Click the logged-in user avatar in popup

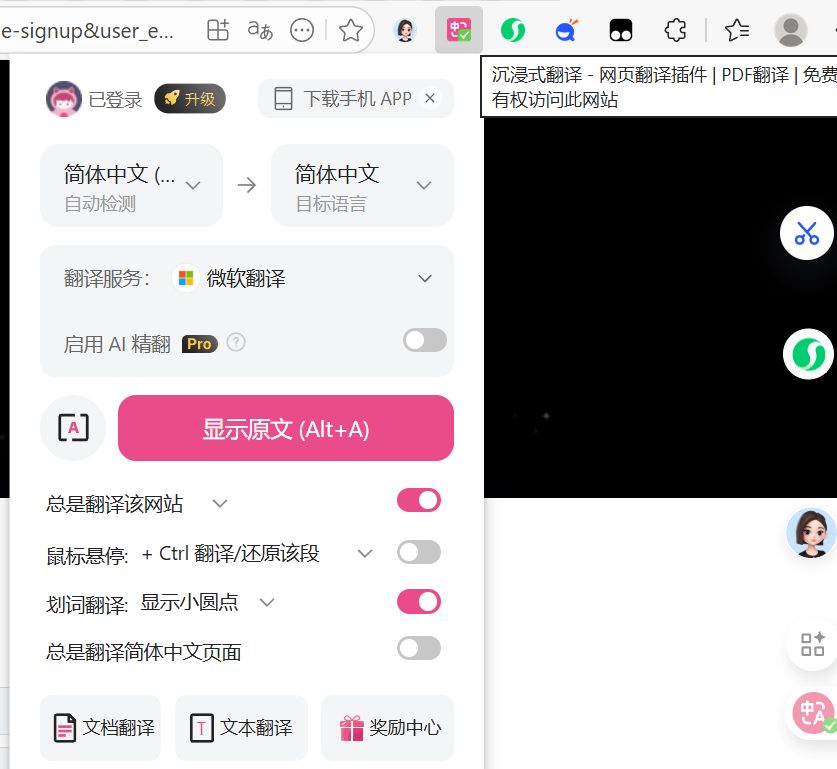tap(64, 99)
